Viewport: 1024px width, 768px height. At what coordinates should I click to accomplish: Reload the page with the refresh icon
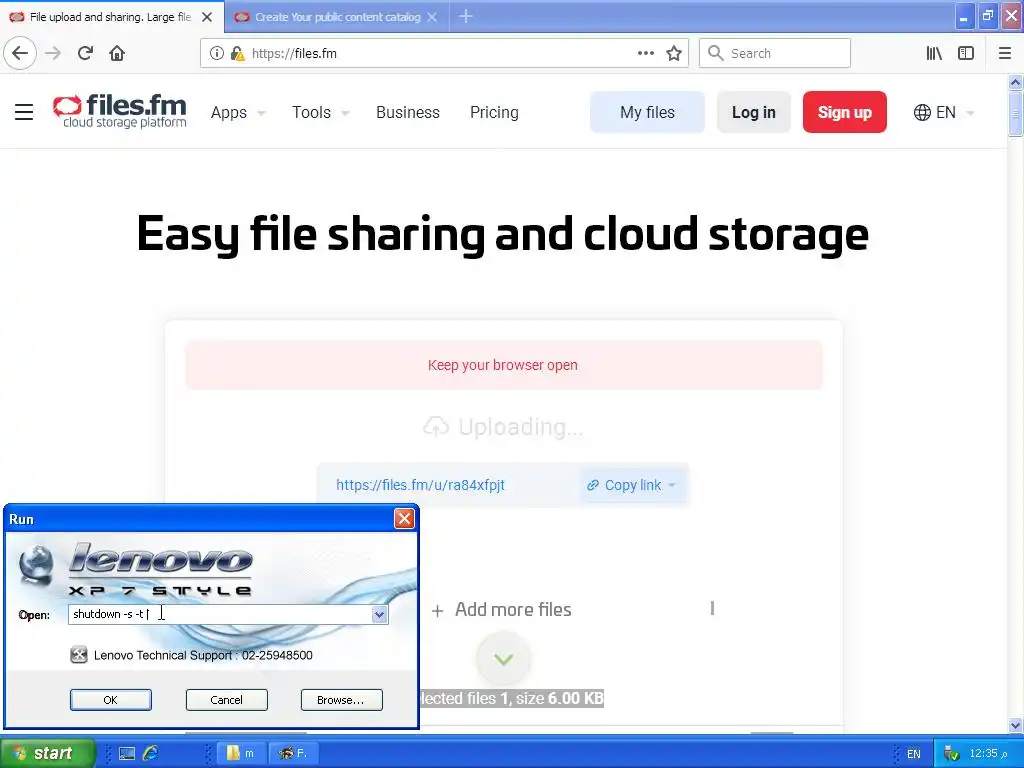86,54
